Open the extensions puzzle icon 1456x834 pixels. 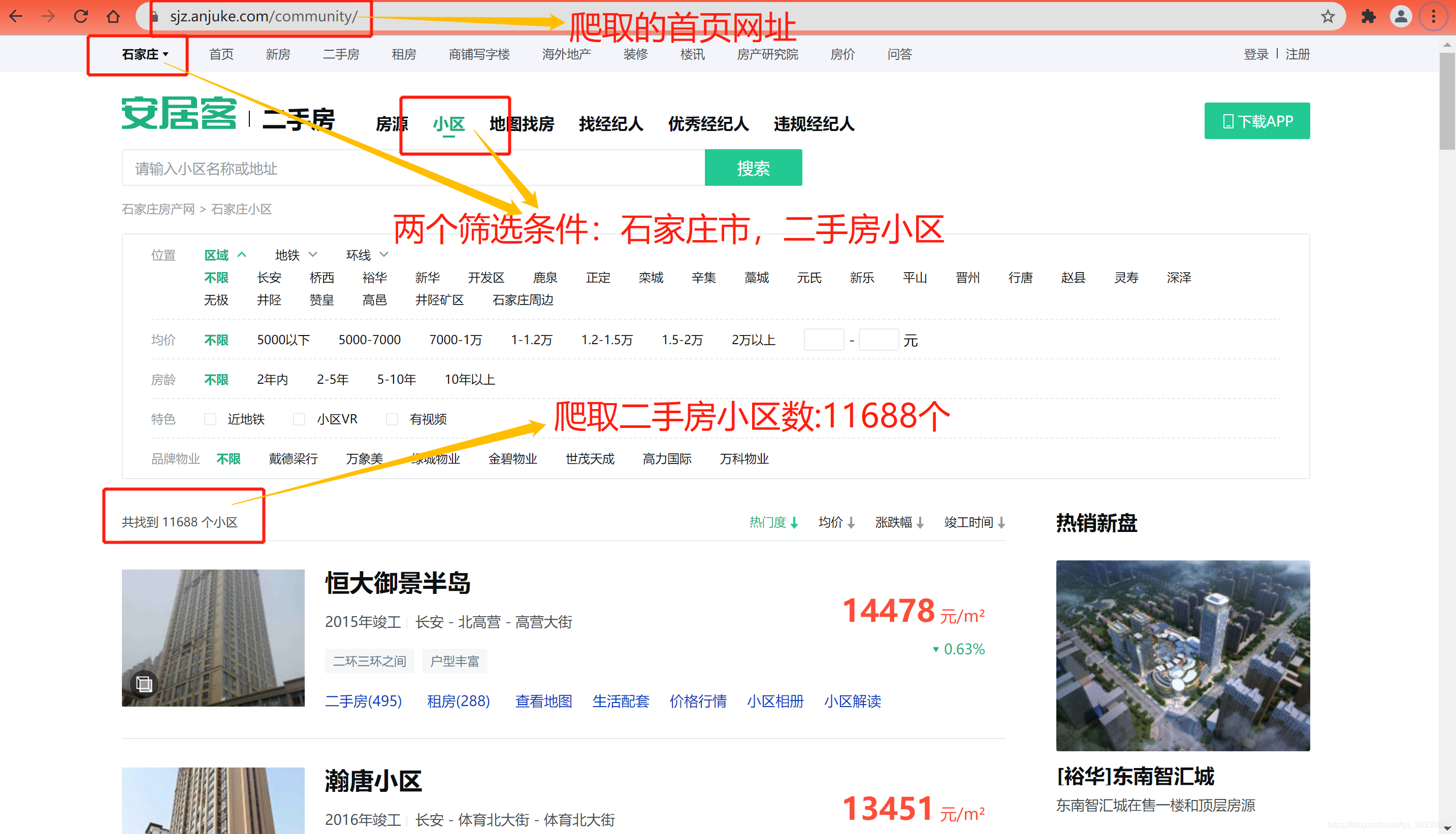click(x=1368, y=17)
